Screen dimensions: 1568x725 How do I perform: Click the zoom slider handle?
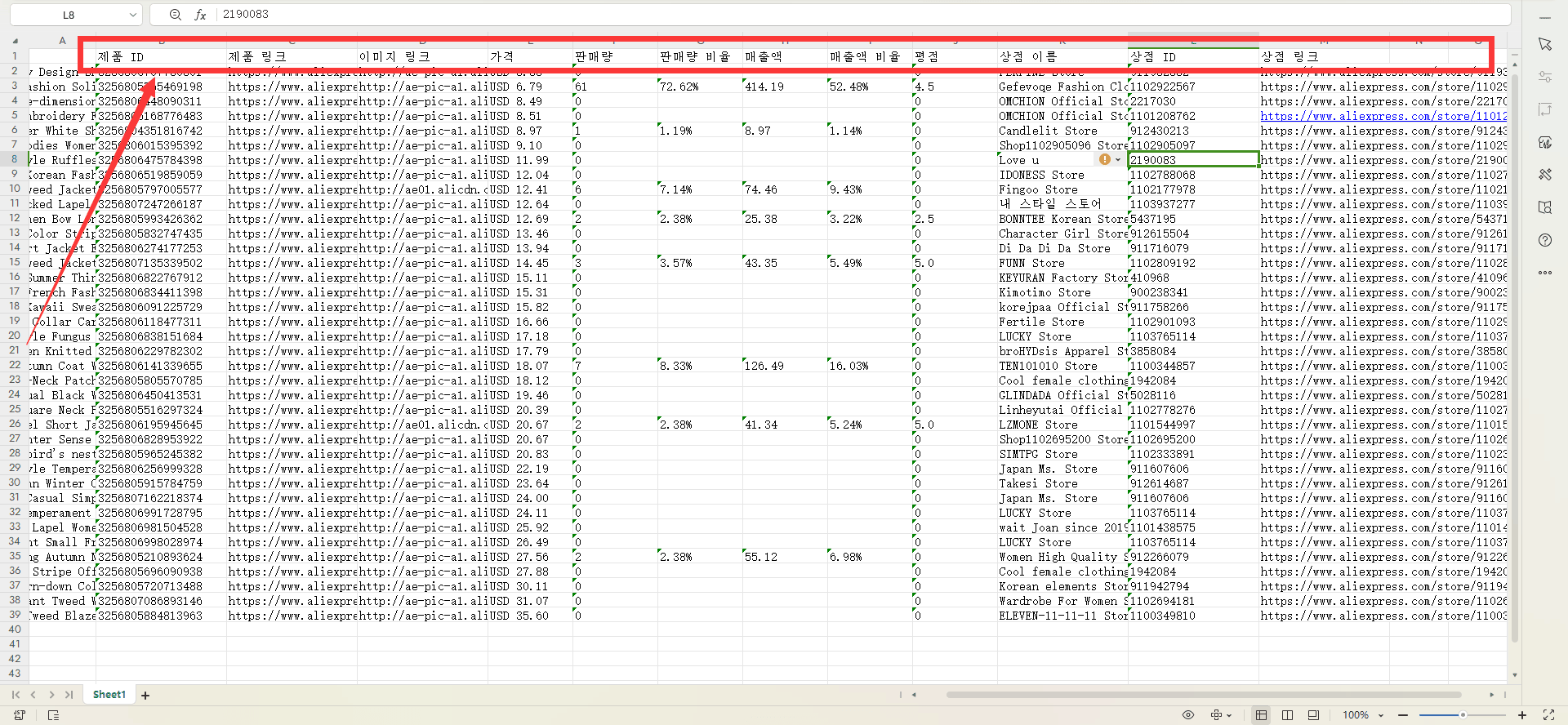point(1463,715)
